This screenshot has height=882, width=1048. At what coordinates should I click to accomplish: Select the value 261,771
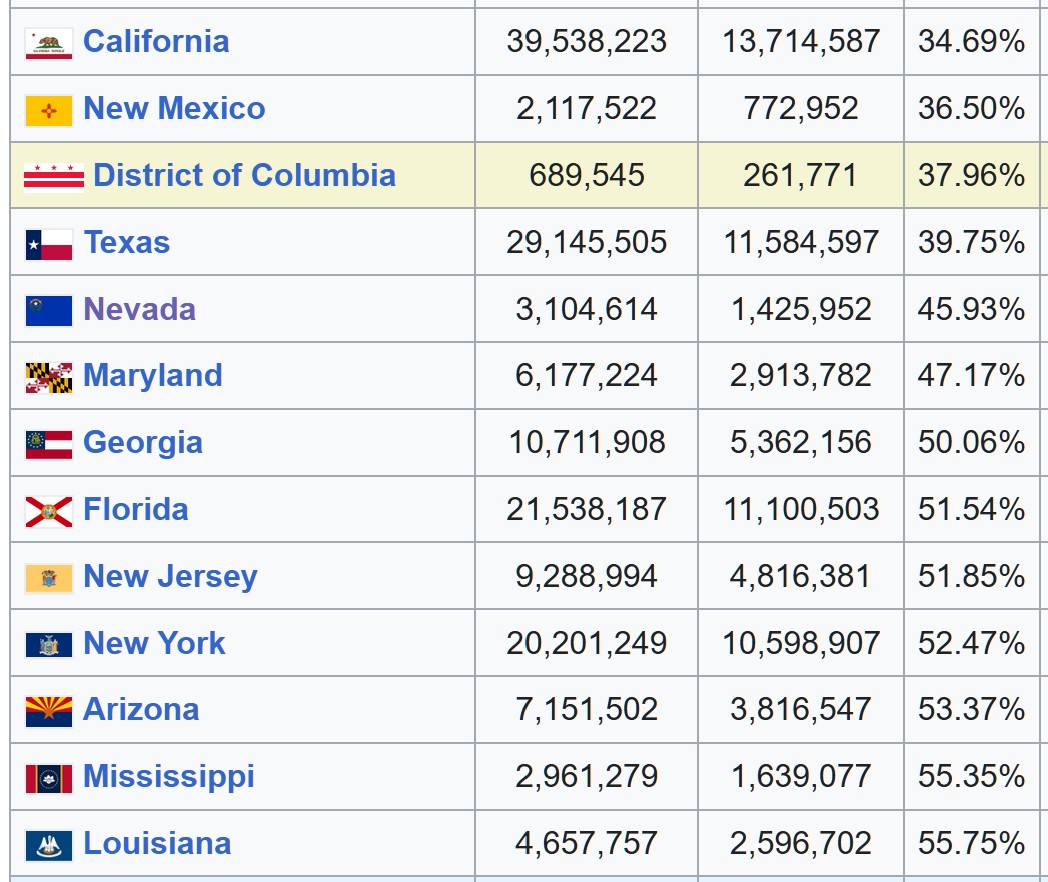pos(801,175)
